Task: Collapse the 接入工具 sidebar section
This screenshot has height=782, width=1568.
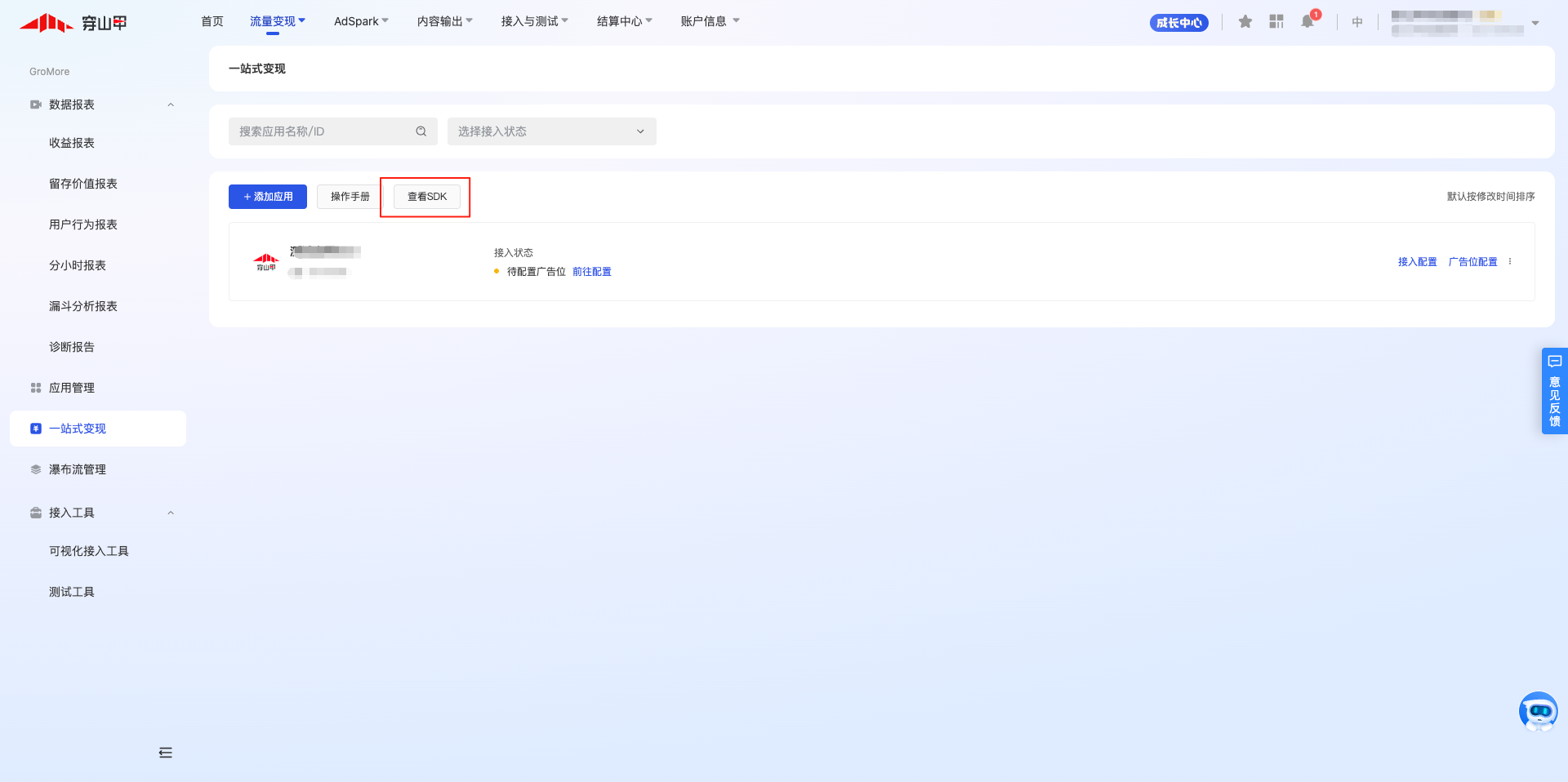Action: tap(171, 513)
